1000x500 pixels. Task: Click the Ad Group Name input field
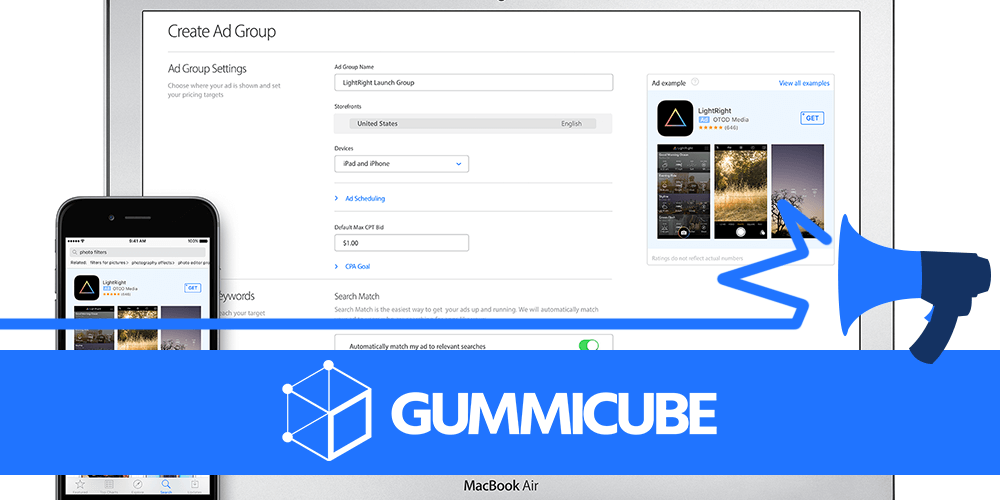(x=472, y=82)
